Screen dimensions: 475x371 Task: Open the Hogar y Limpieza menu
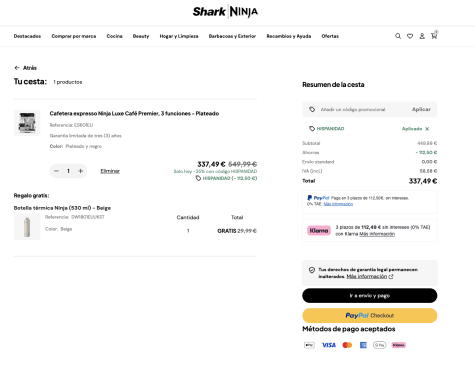click(x=179, y=36)
